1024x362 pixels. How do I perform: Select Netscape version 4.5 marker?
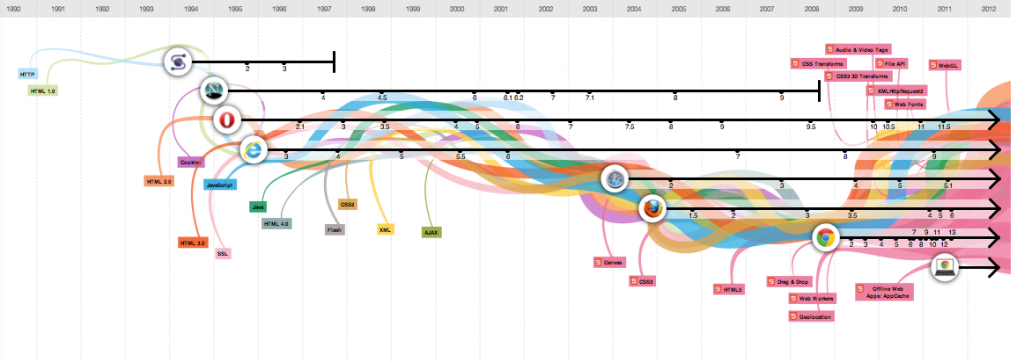[x=382, y=97]
